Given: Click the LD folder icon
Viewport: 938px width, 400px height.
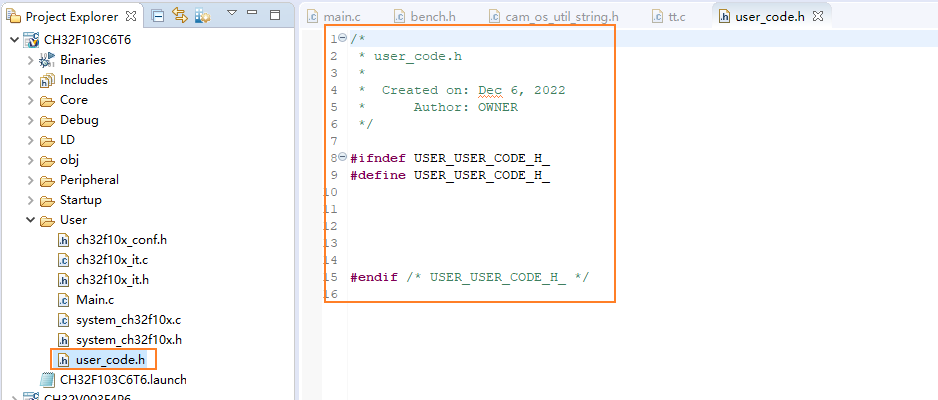Looking at the screenshot, I should [x=47, y=141].
